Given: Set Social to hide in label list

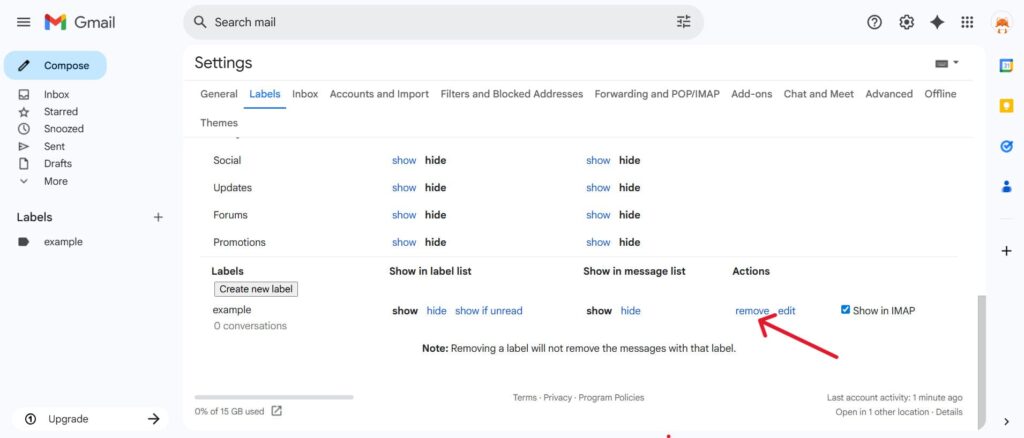Looking at the screenshot, I should click(x=435, y=160).
